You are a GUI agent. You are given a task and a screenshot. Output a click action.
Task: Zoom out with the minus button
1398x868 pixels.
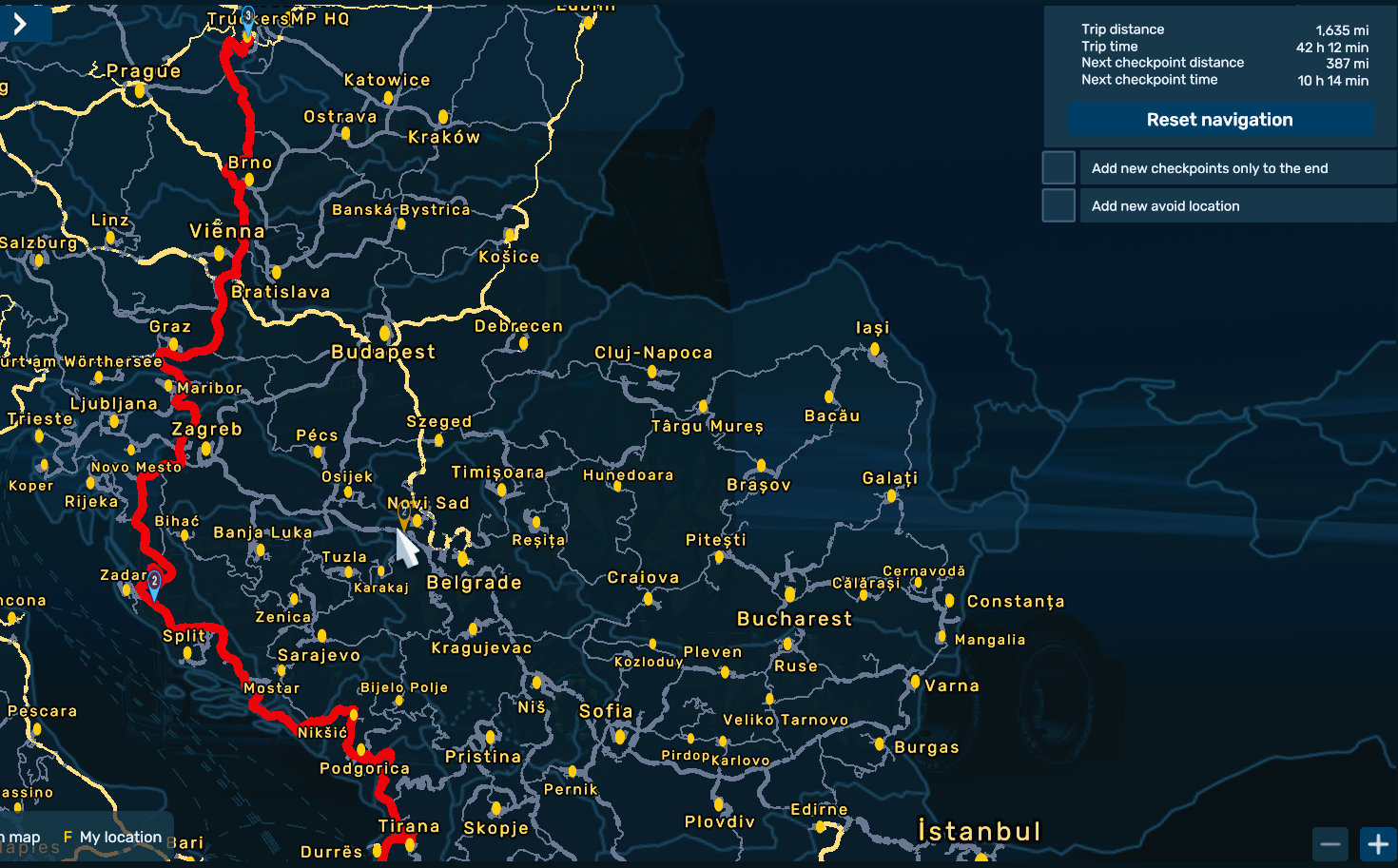(1330, 843)
